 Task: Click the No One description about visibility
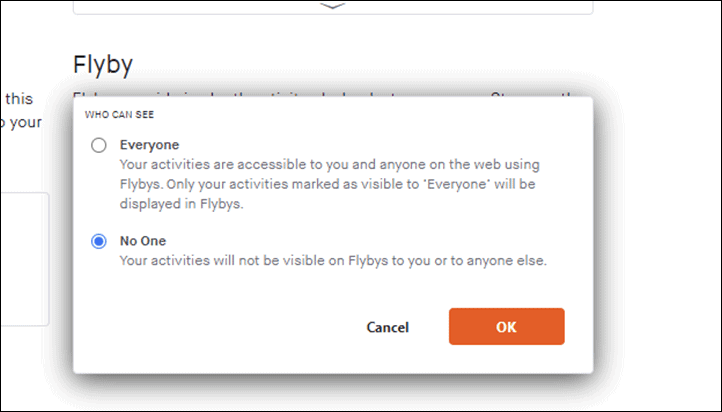tap(333, 261)
